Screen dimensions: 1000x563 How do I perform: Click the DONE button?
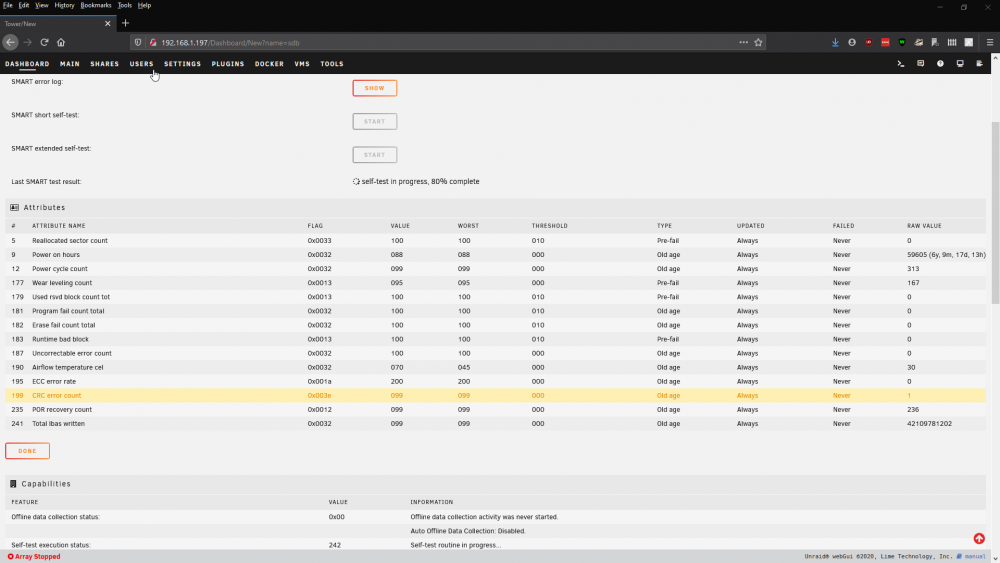(x=27, y=451)
